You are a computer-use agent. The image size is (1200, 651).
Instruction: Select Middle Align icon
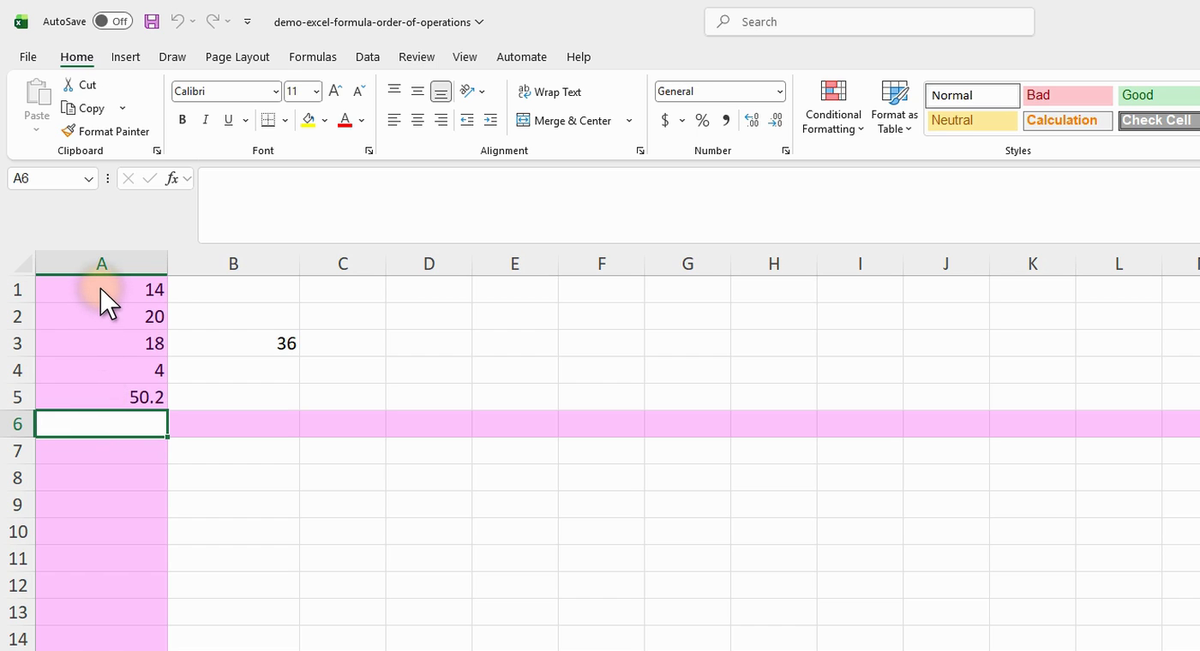point(418,91)
